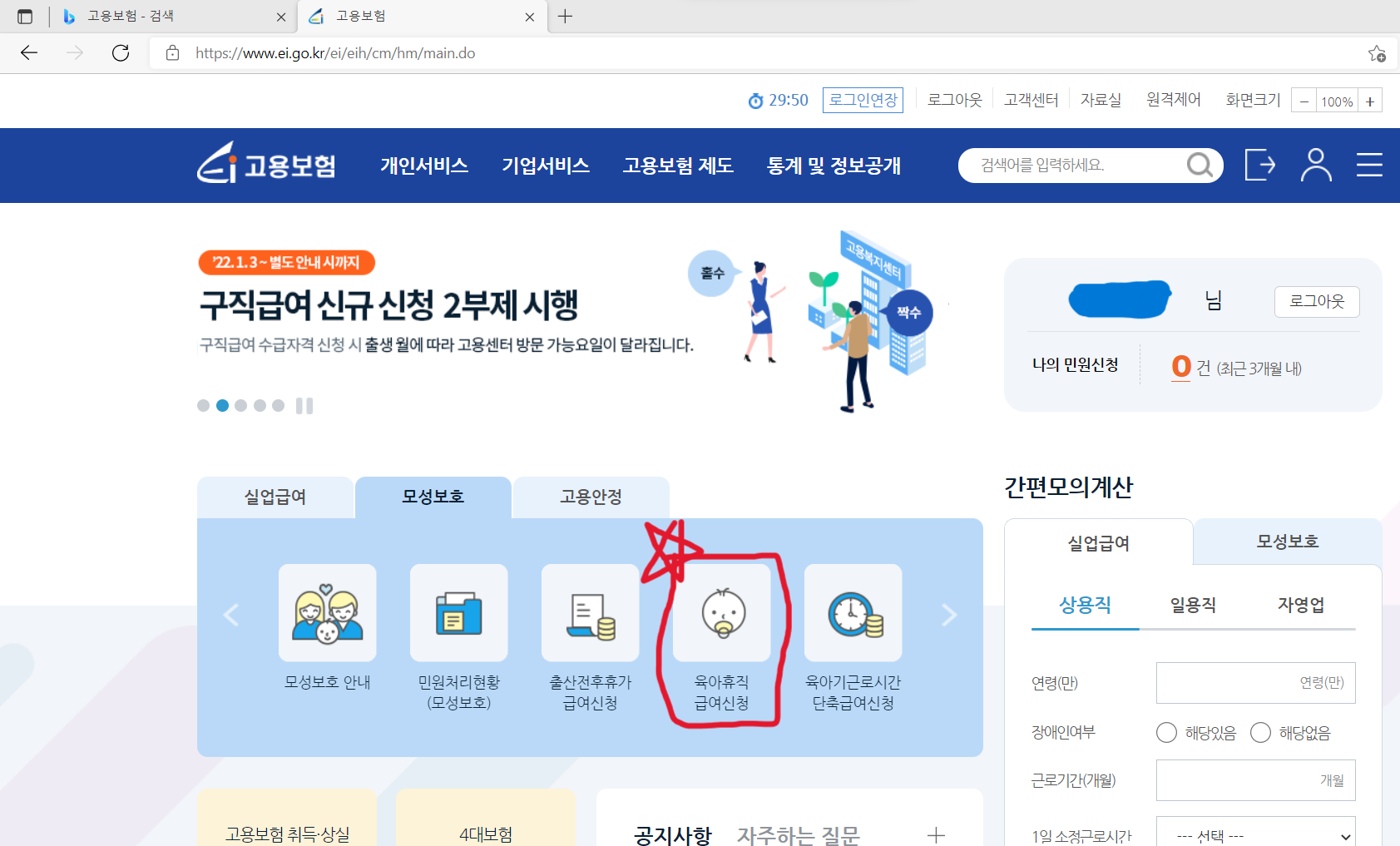
Task: Click the 근로기간(개월) input field
Action: [1256, 780]
